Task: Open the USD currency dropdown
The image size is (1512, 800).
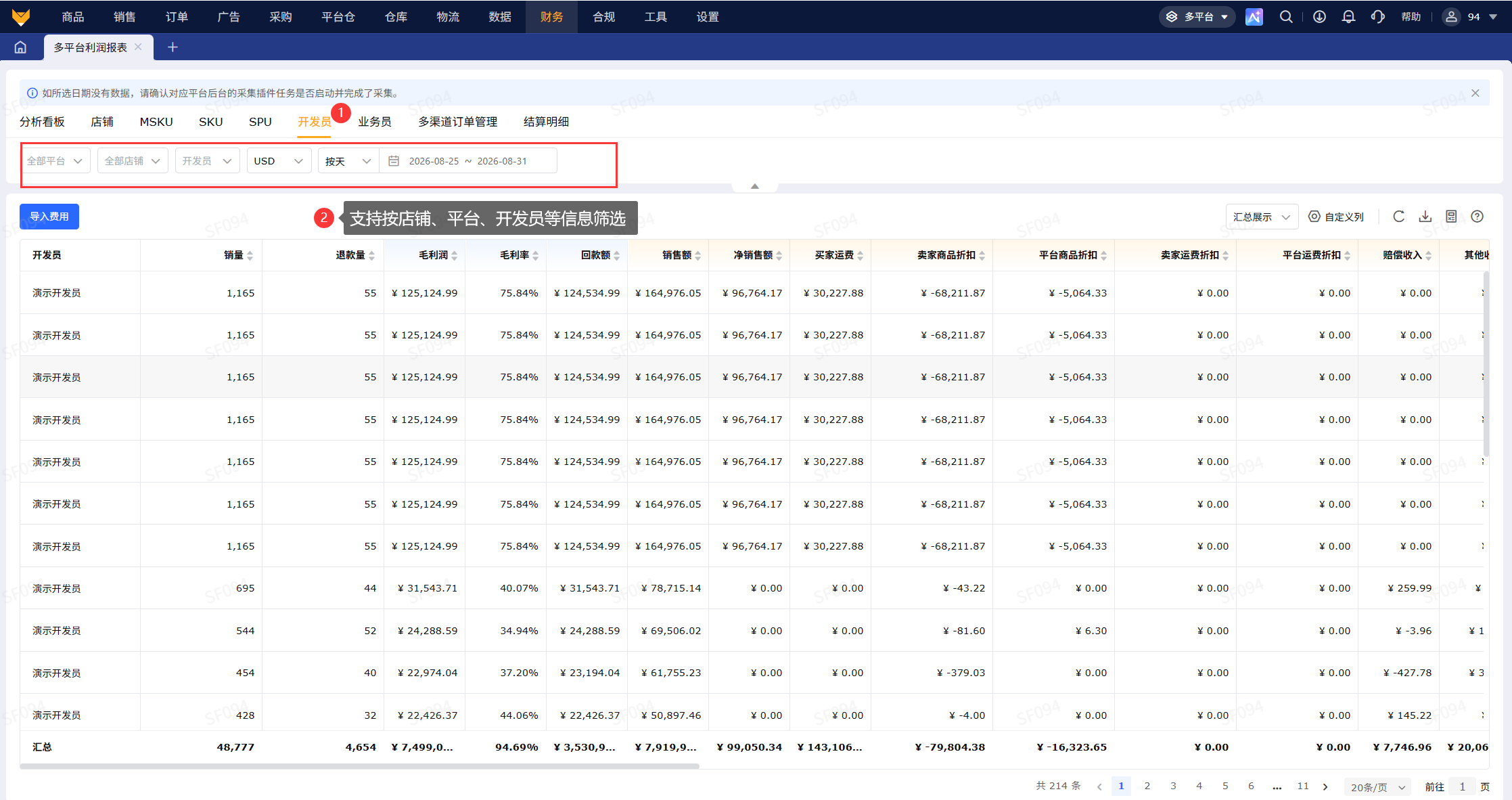Action: tap(279, 161)
